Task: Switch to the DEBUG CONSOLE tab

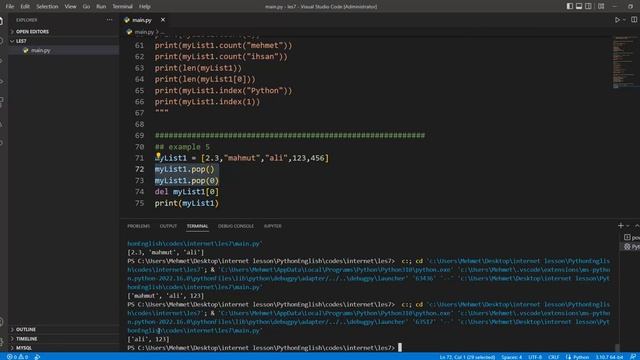Action: point(236,226)
